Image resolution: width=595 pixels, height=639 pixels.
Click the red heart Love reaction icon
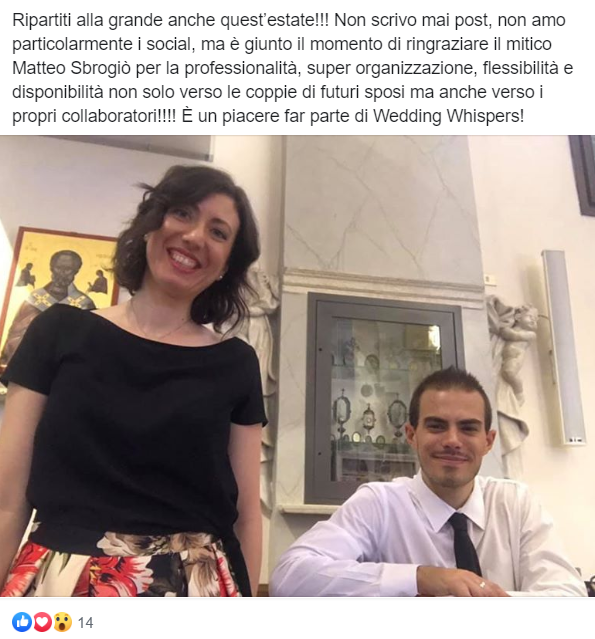(x=42, y=622)
